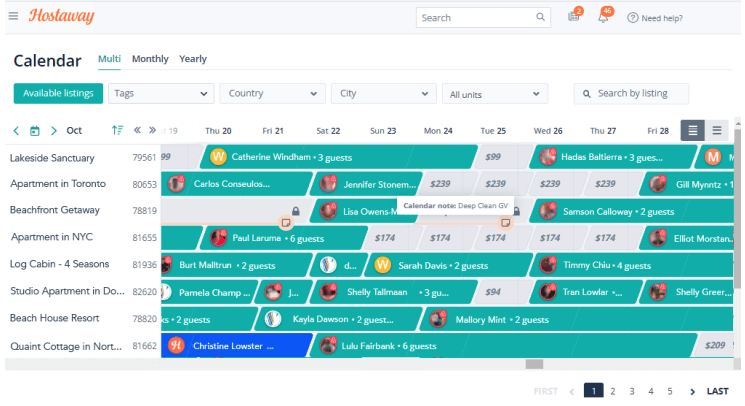The height and width of the screenshot is (406, 745).
Task: Open Christine Lowster blue reservation
Action: 236,346
